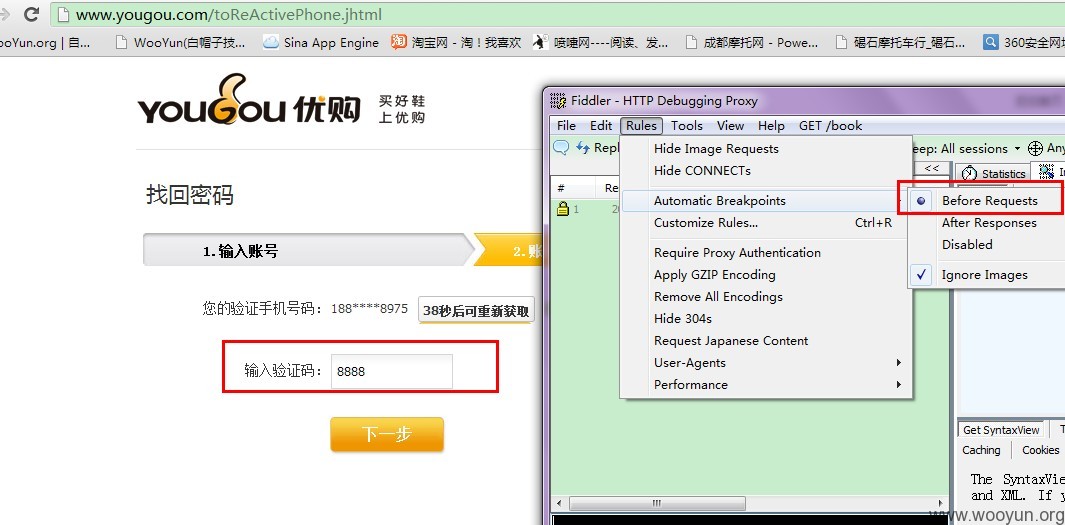Close the open Rules menu
This screenshot has height=525, width=1065.
641,126
